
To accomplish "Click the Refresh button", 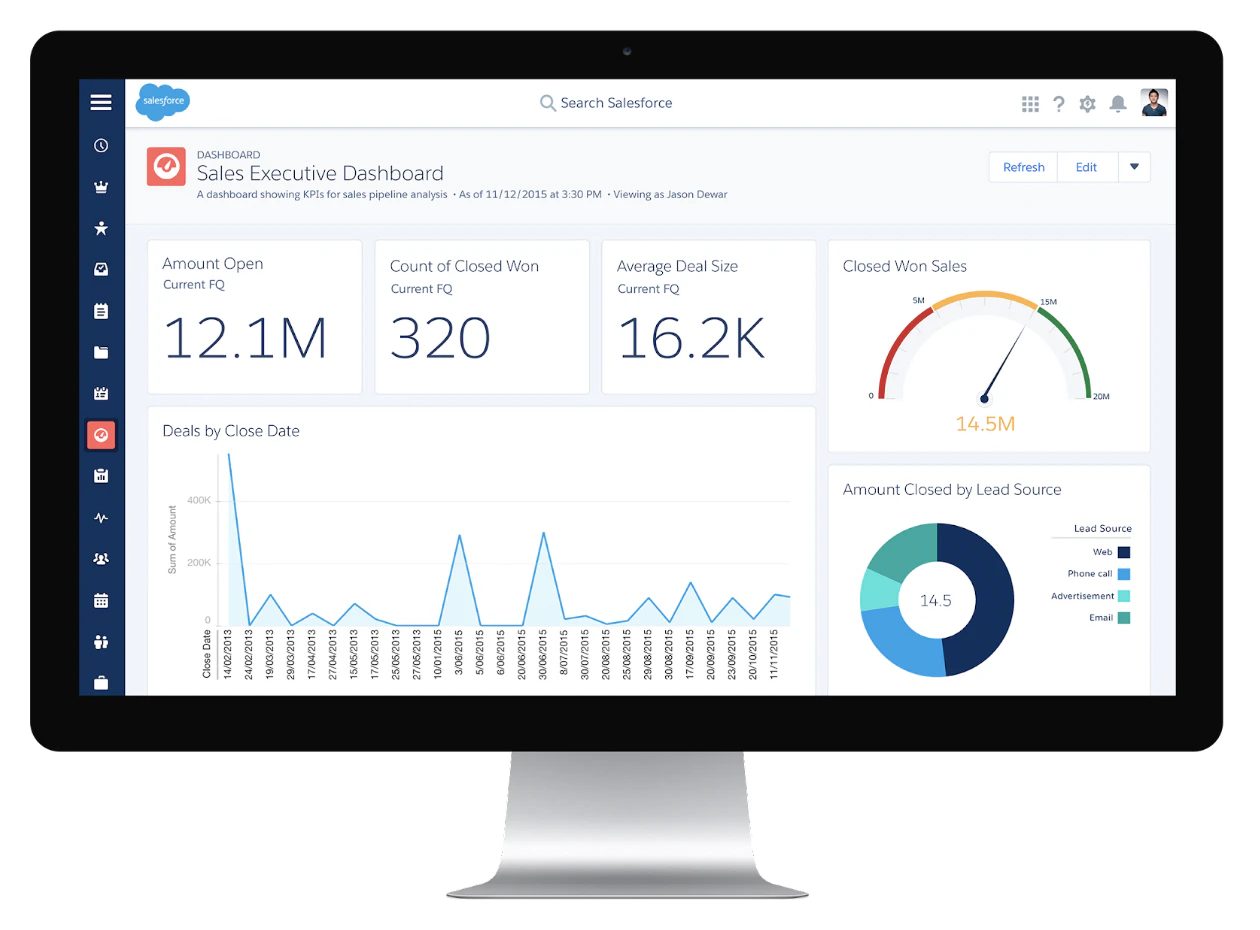I will [x=1023, y=167].
